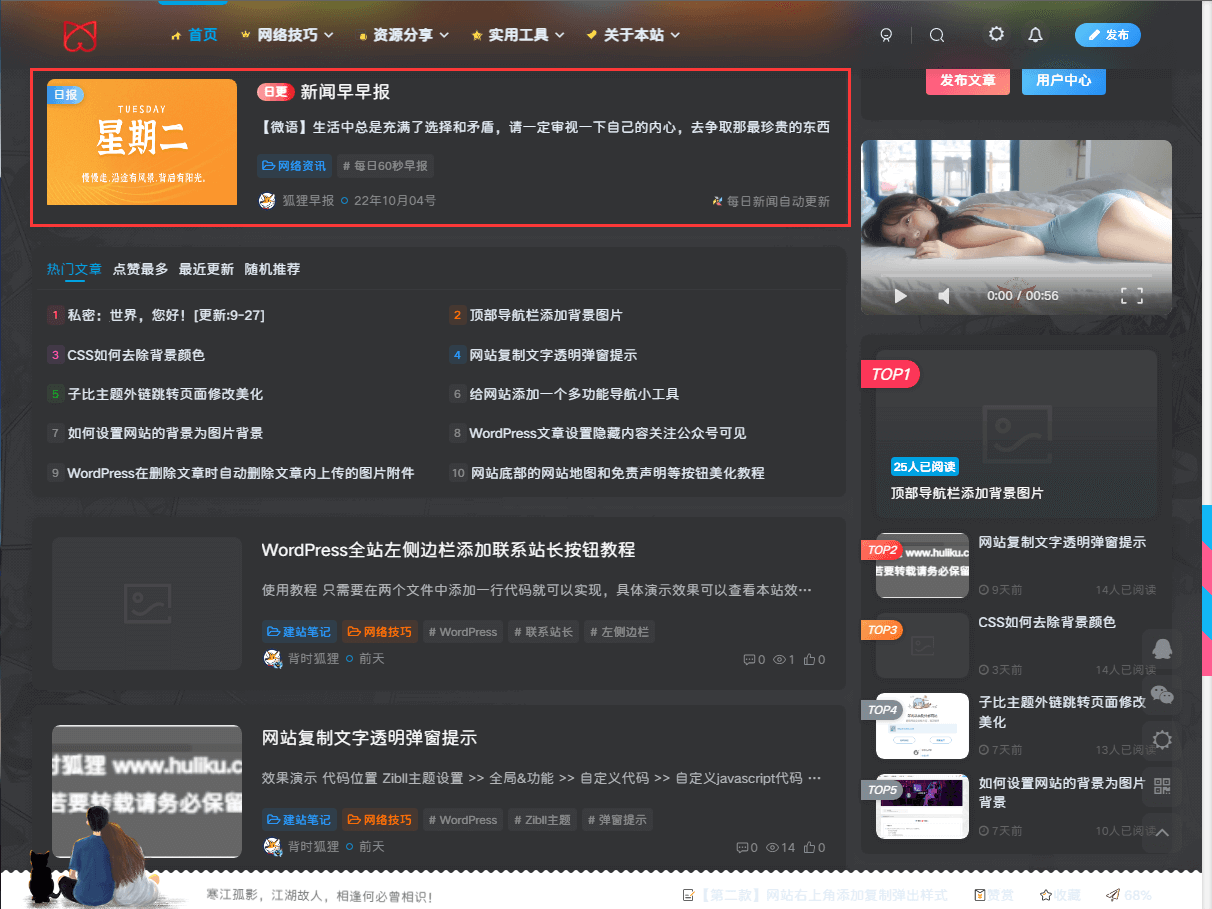The height and width of the screenshot is (909, 1212).
Task: Click the QR code icon on right sidebar
Action: coord(1161,786)
